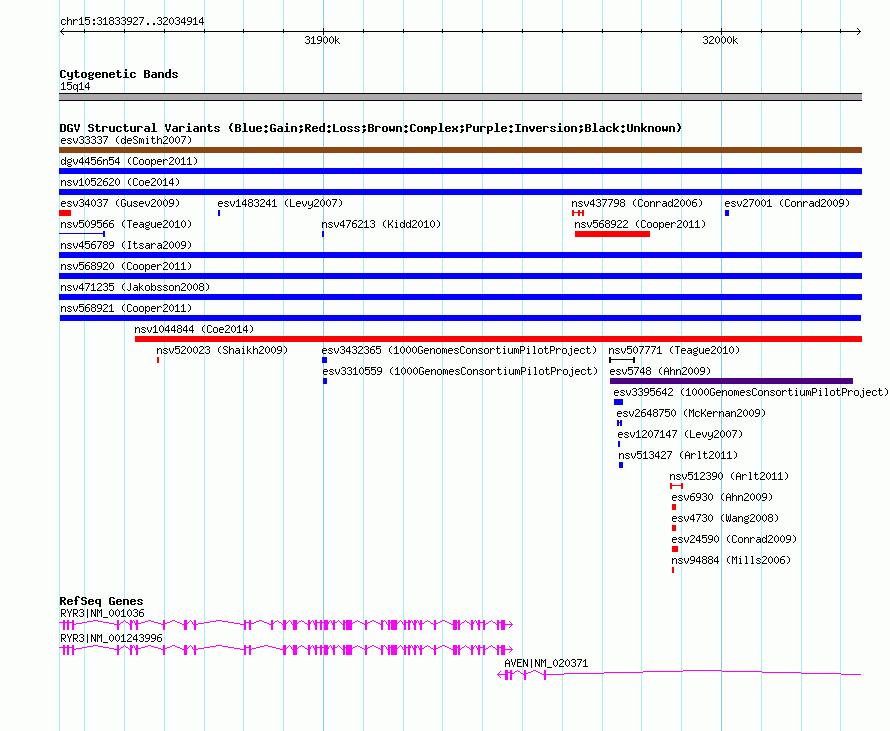Open esv3432365 1000Genomes variant label
Screen dimensions: 890x731
[459, 350]
